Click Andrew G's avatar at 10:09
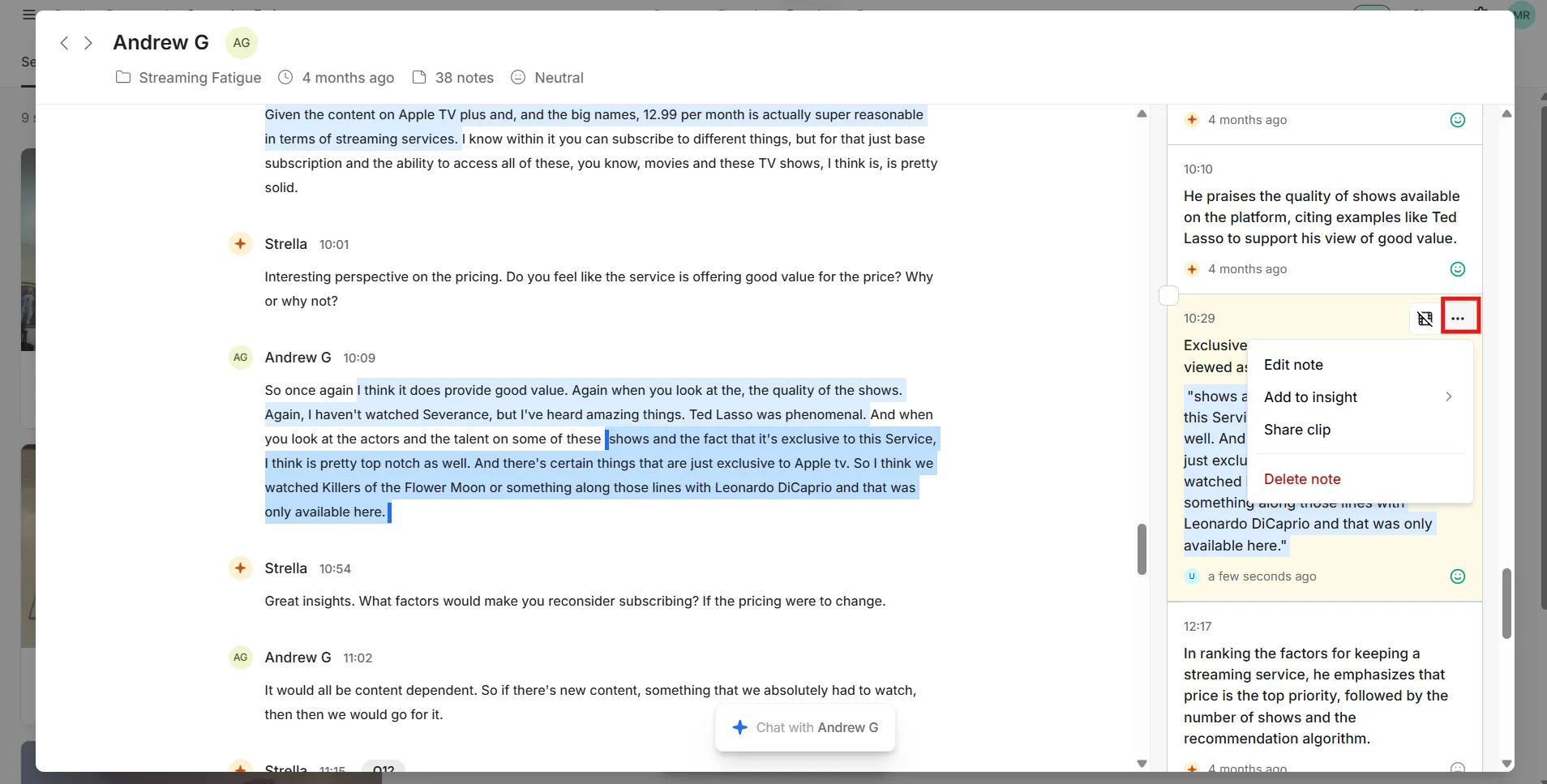This screenshot has height=784, width=1547. (x=241, y=357)
